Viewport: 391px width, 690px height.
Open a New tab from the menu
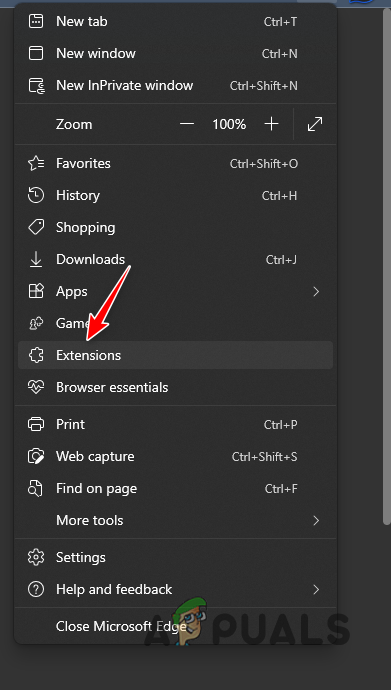175,21
